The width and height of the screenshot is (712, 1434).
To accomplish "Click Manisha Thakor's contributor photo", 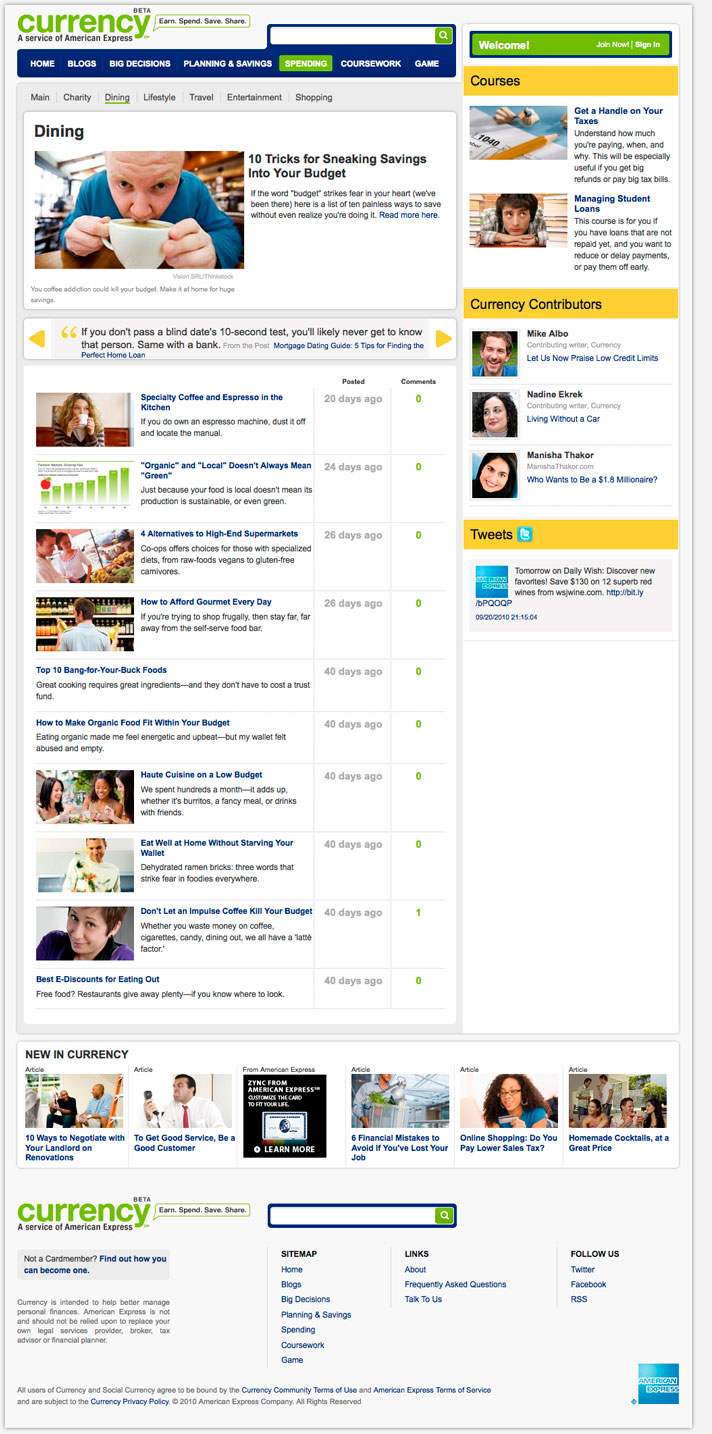I will coord(494,475).
